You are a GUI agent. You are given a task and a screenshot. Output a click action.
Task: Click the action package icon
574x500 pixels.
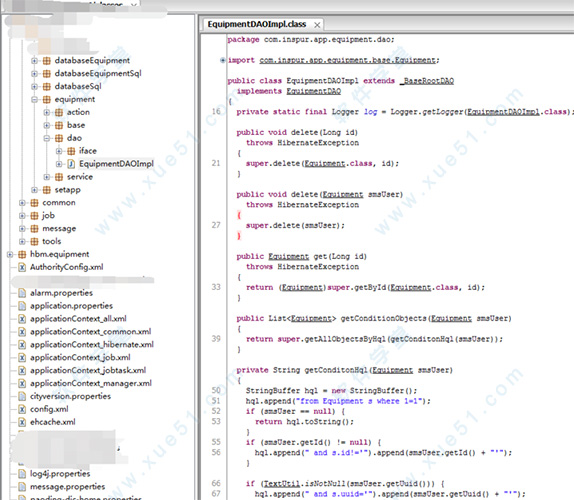(59, 112)
